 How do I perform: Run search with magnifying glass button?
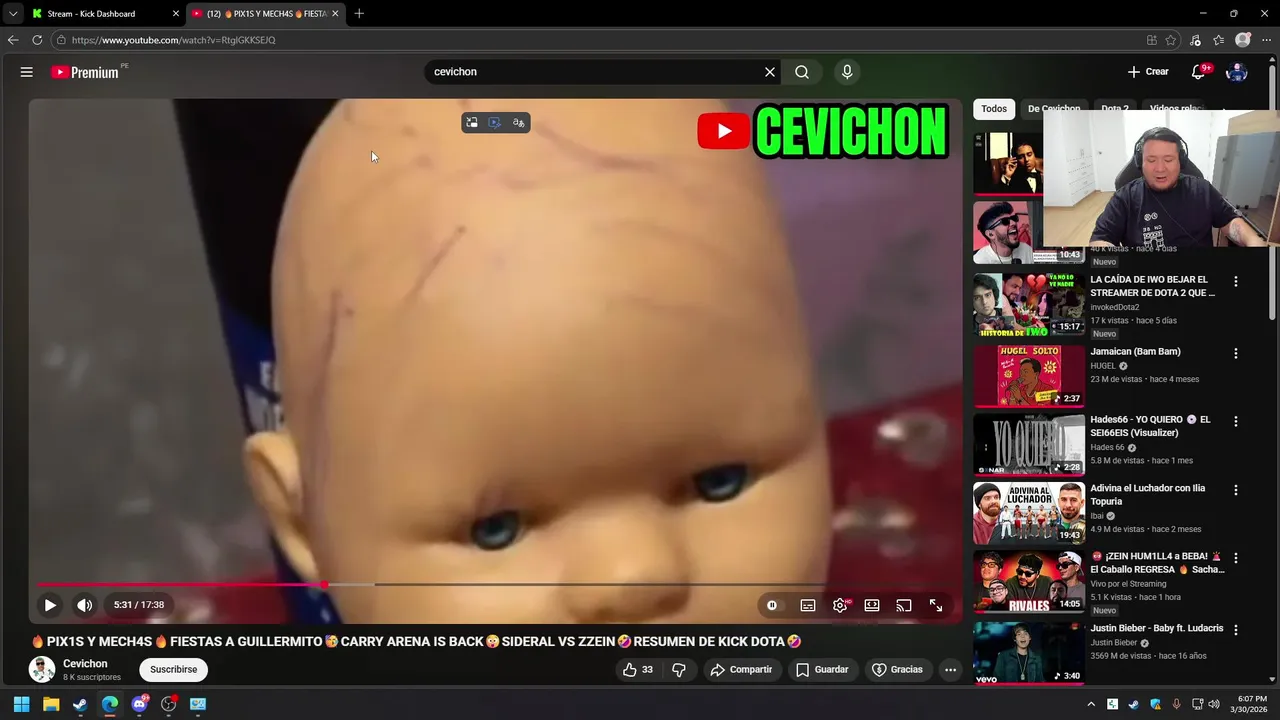tap(802, 72)
